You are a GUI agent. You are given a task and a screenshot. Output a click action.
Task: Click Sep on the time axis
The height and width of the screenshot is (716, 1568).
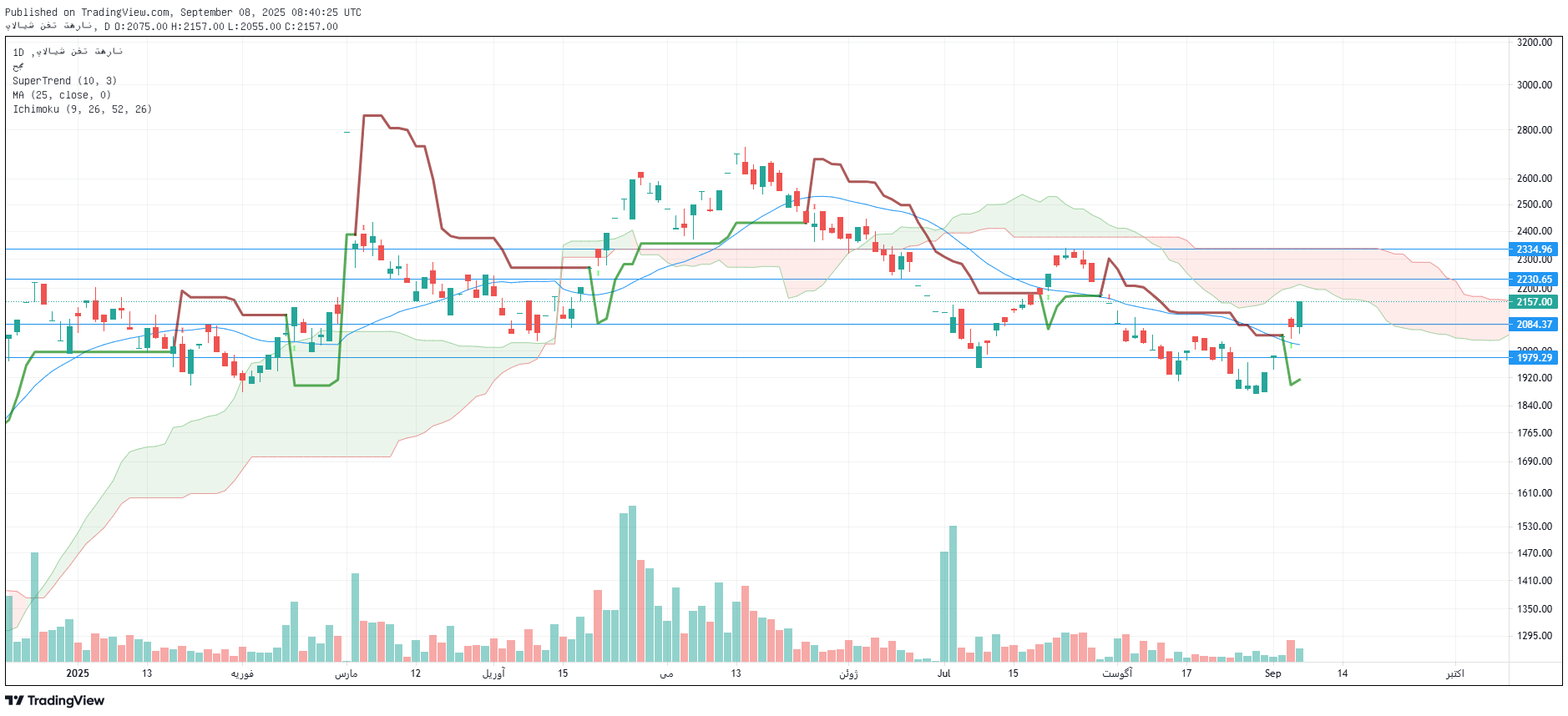(1272, 673)
